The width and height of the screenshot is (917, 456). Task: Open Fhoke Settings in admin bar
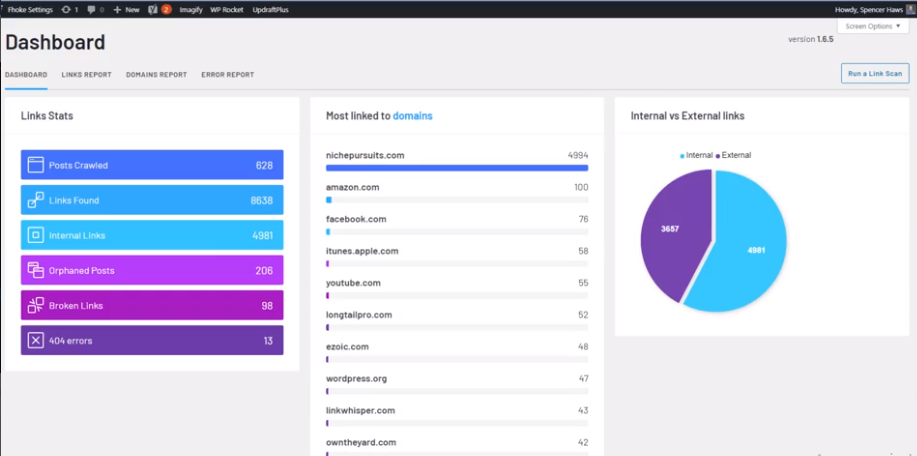pos(30,10)
